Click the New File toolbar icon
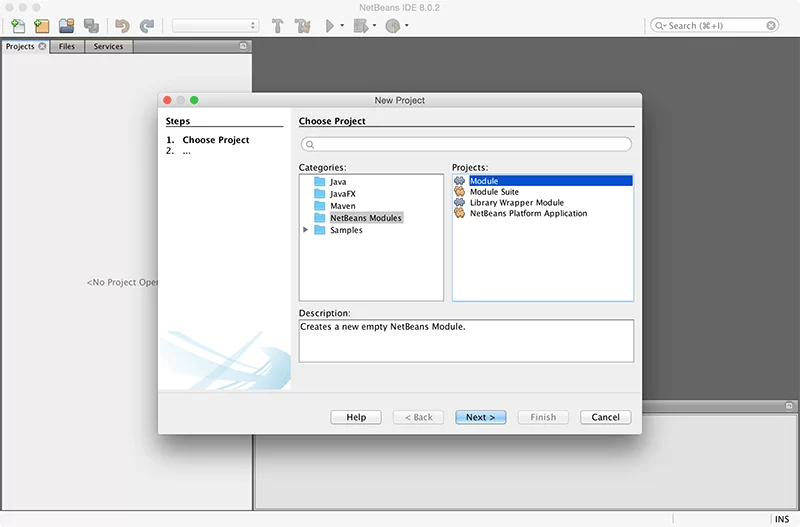This screenshot has height=527, width=800. (18, 26)
